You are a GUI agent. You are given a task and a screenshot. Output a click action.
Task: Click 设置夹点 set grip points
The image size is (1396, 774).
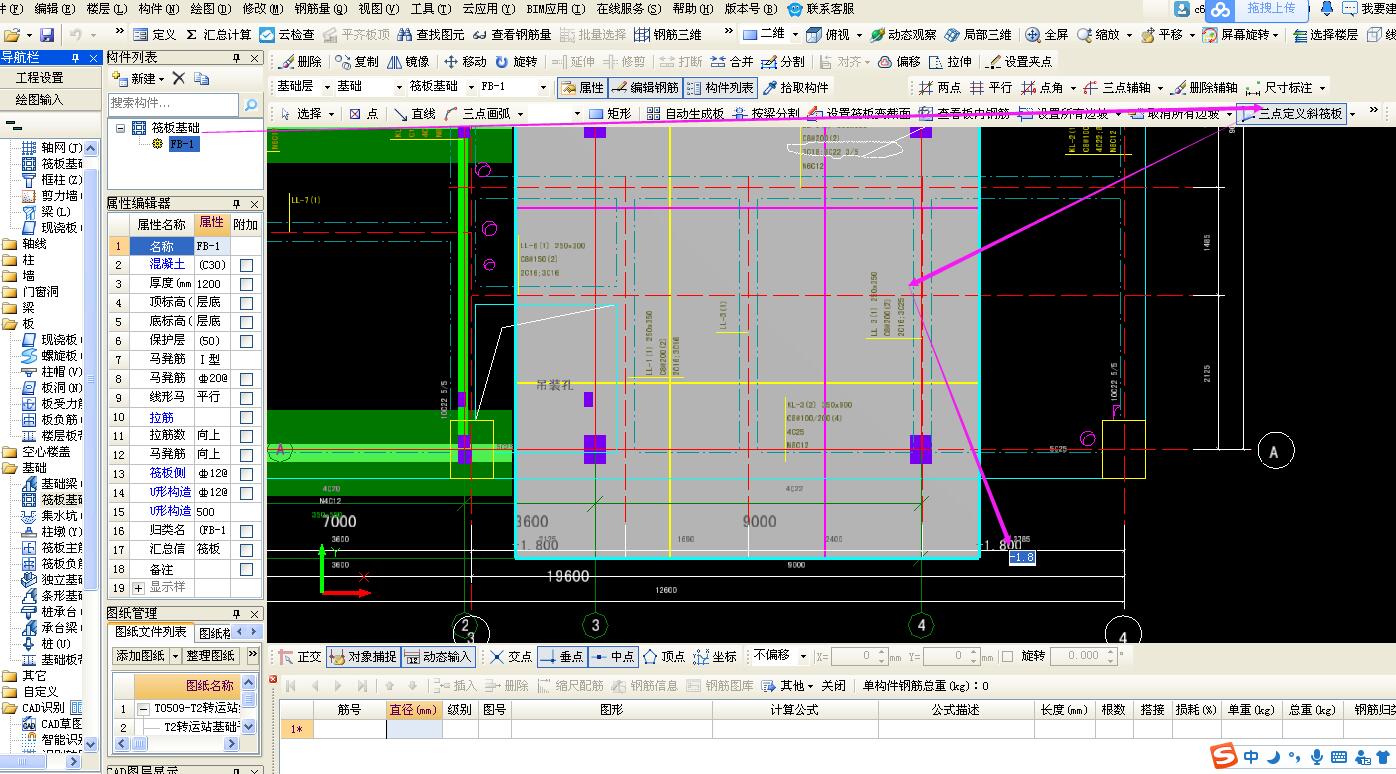1019,61
